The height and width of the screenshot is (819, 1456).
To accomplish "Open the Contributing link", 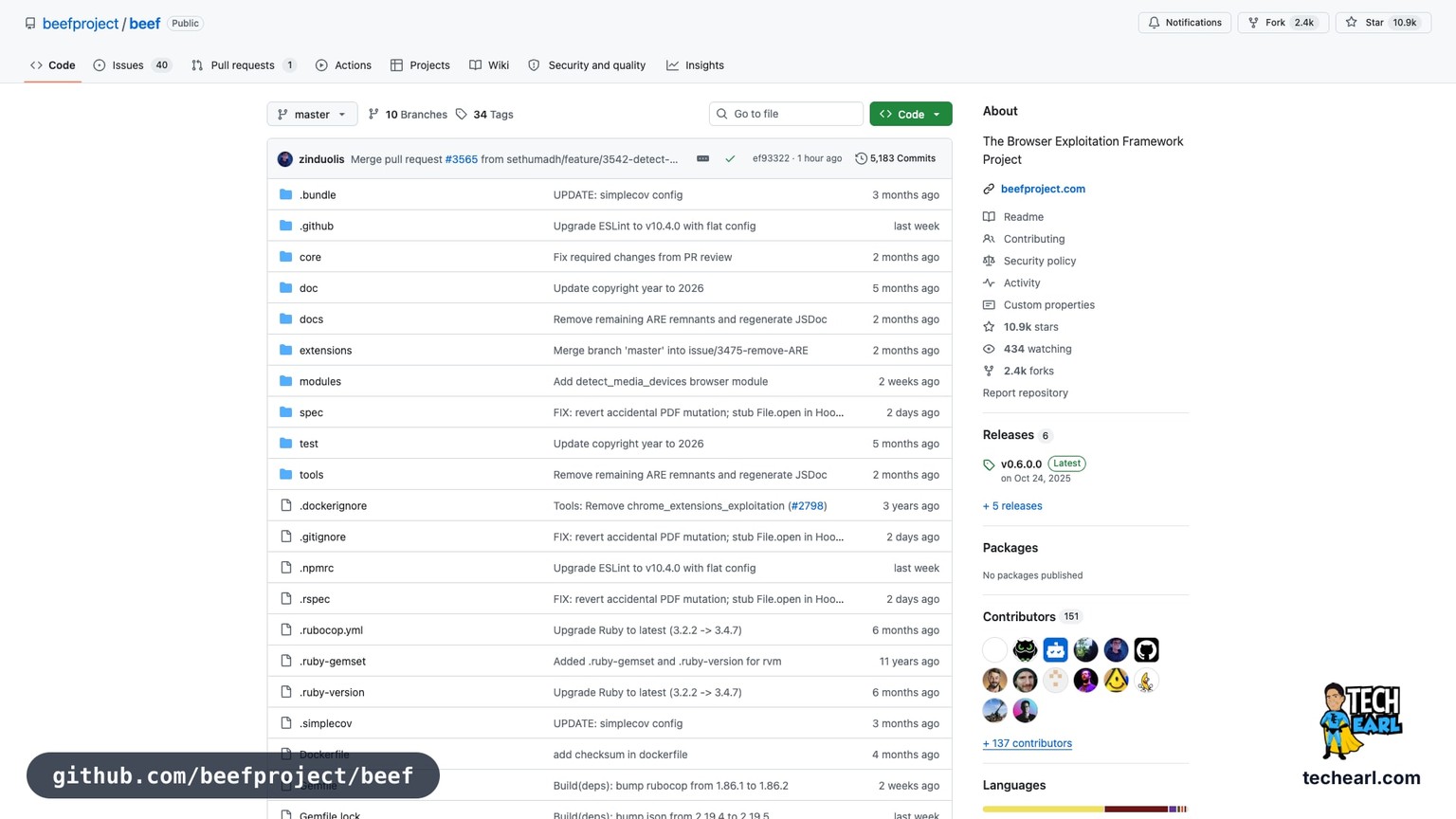I will pyautogui.click(x=1034, y=239).
